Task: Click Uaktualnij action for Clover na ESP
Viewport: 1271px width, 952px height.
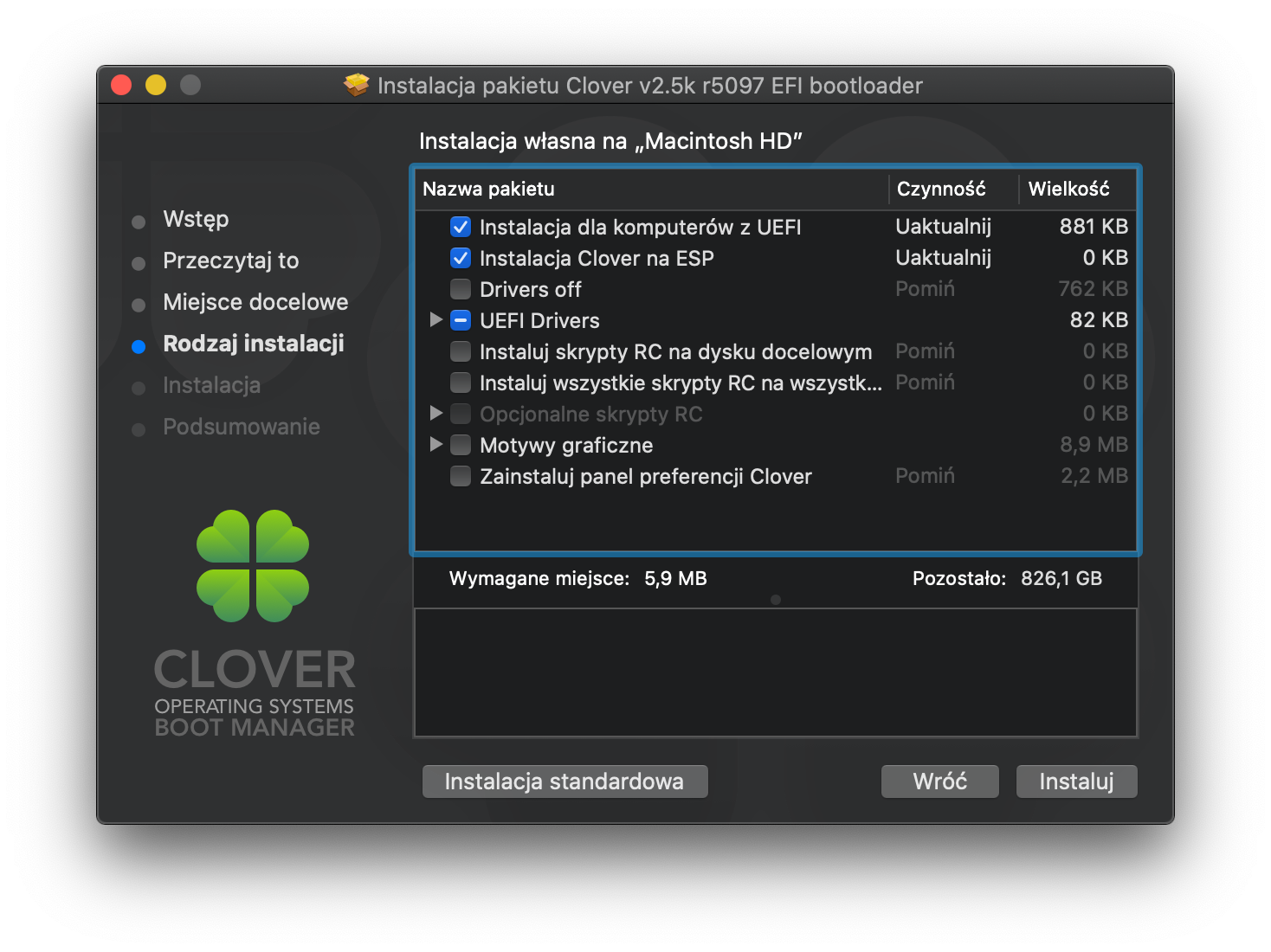Action: (943, 258)
